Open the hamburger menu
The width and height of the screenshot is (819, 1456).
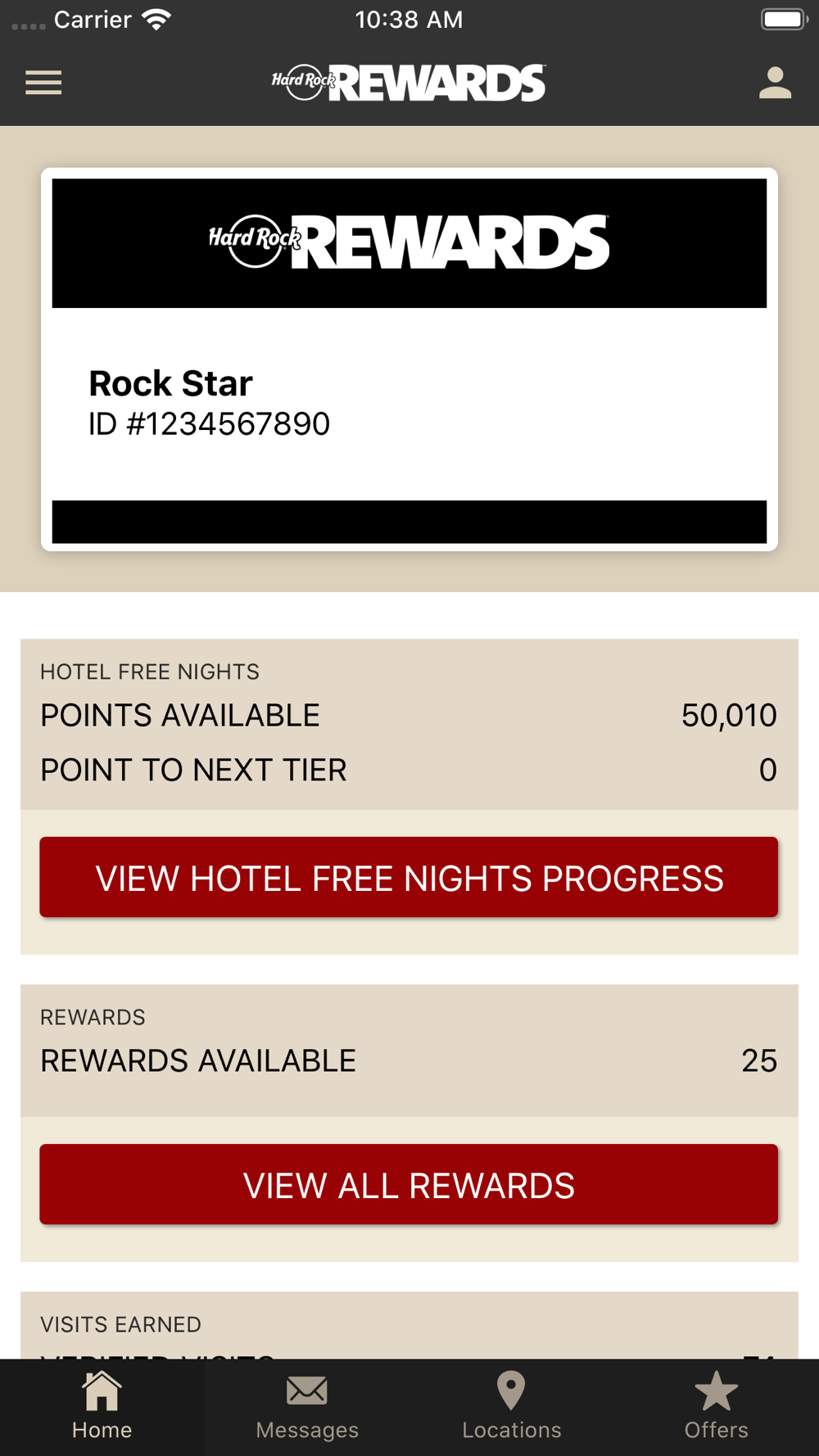[x=43, y=83]
